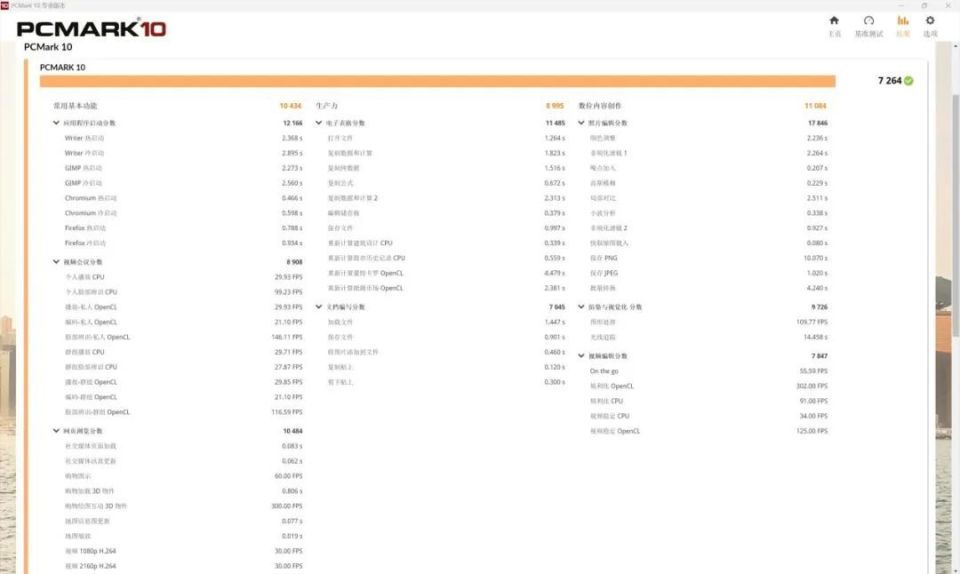960x574 pixels.
Task: Select the OpenCL row with 4.479 s
Action: [446, 274]
